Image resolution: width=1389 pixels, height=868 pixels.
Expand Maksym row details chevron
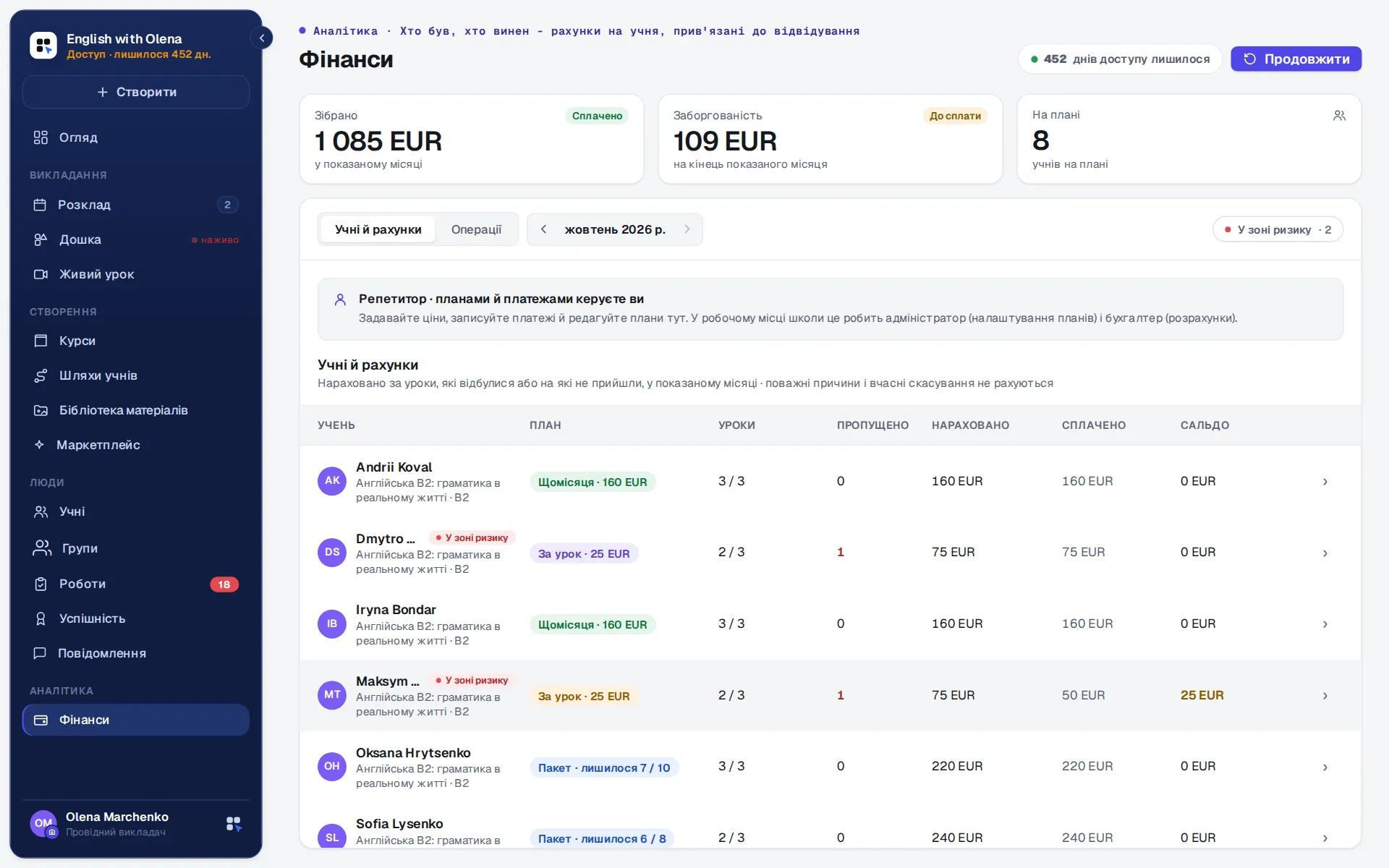pos(1325,696)
